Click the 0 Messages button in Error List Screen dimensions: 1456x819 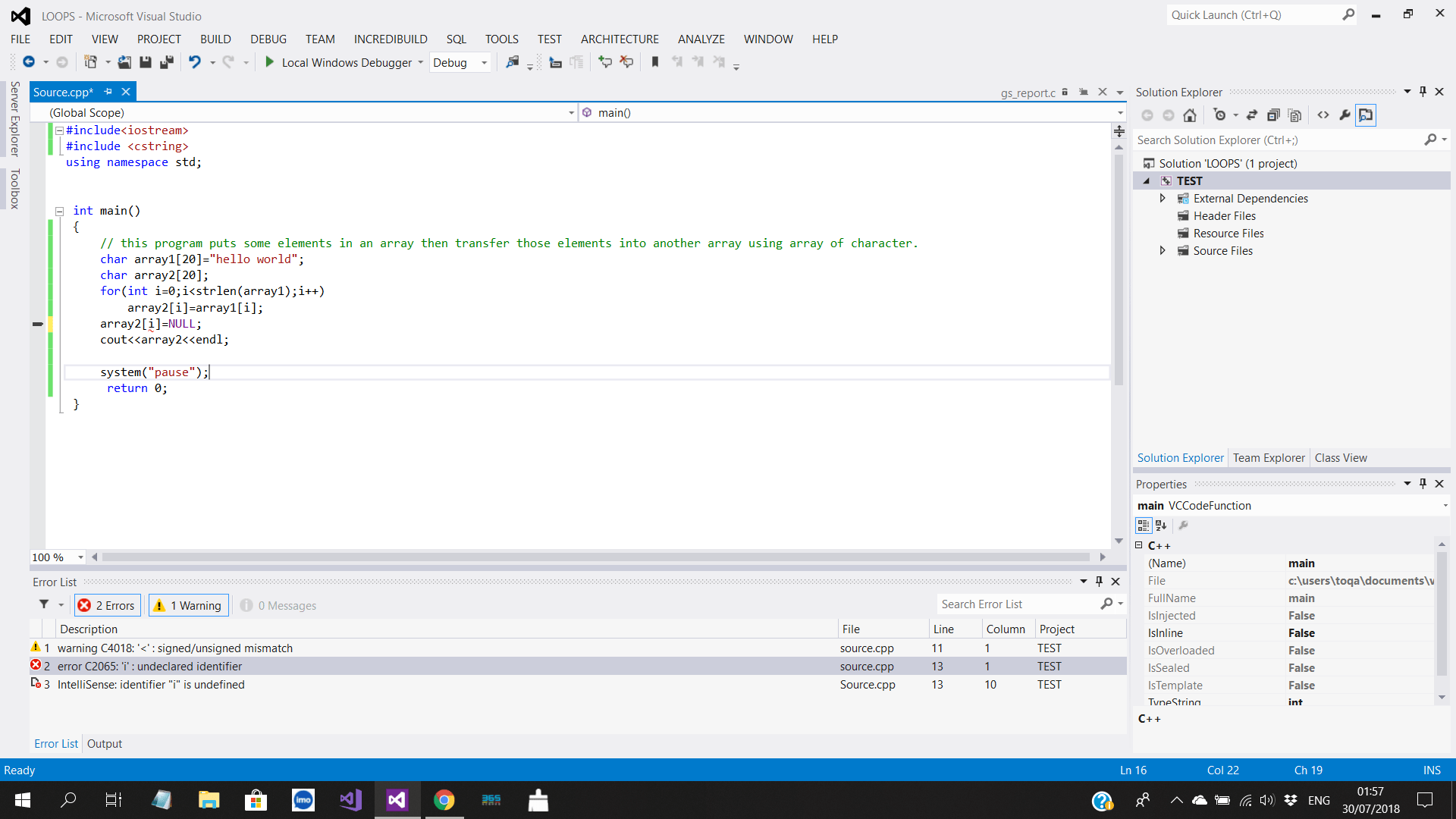tap(278, 604)
